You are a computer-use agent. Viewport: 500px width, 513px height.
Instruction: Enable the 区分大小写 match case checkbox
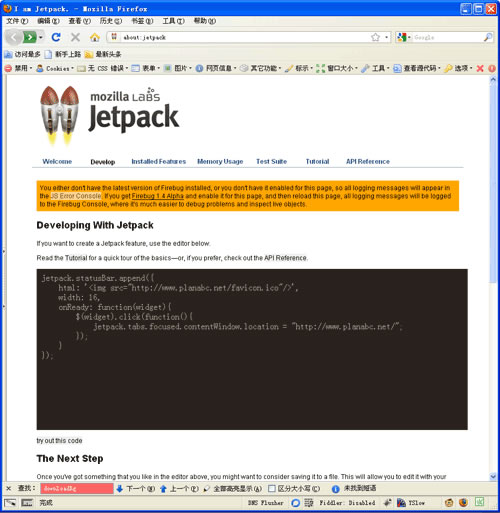[272, 489]
